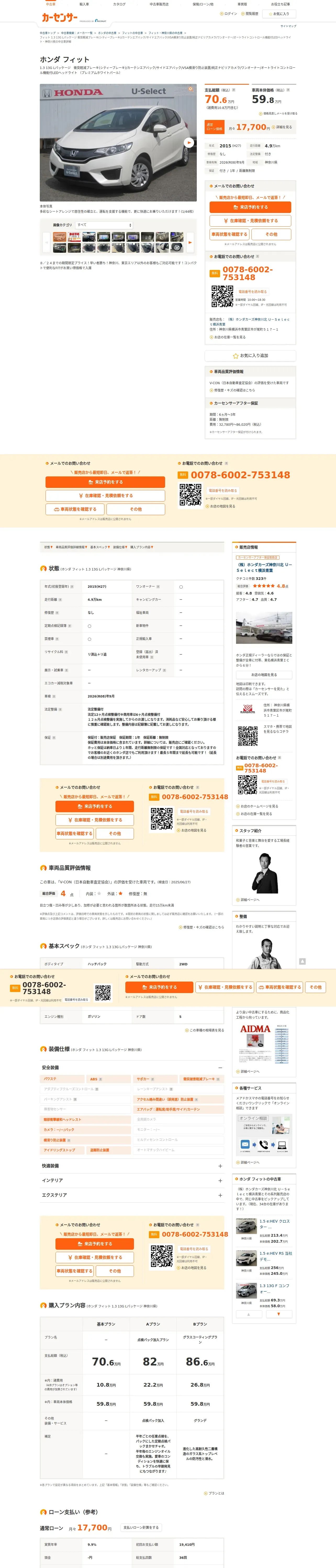This screenshot has width=336, height=1568.
Task: Click the main Honda Fit photo
Action: [118, 142]
